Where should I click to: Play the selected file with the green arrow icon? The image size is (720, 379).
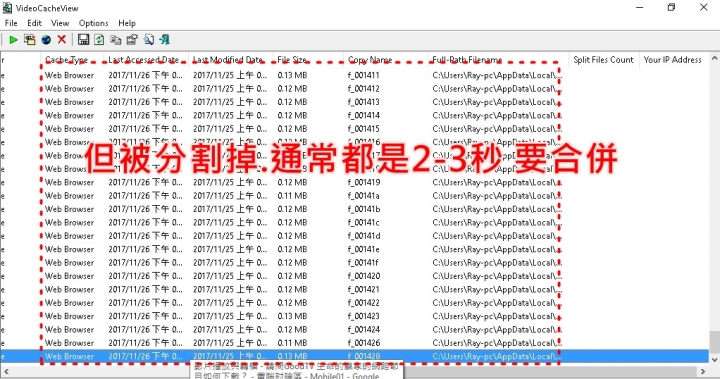tap(13, 40)
